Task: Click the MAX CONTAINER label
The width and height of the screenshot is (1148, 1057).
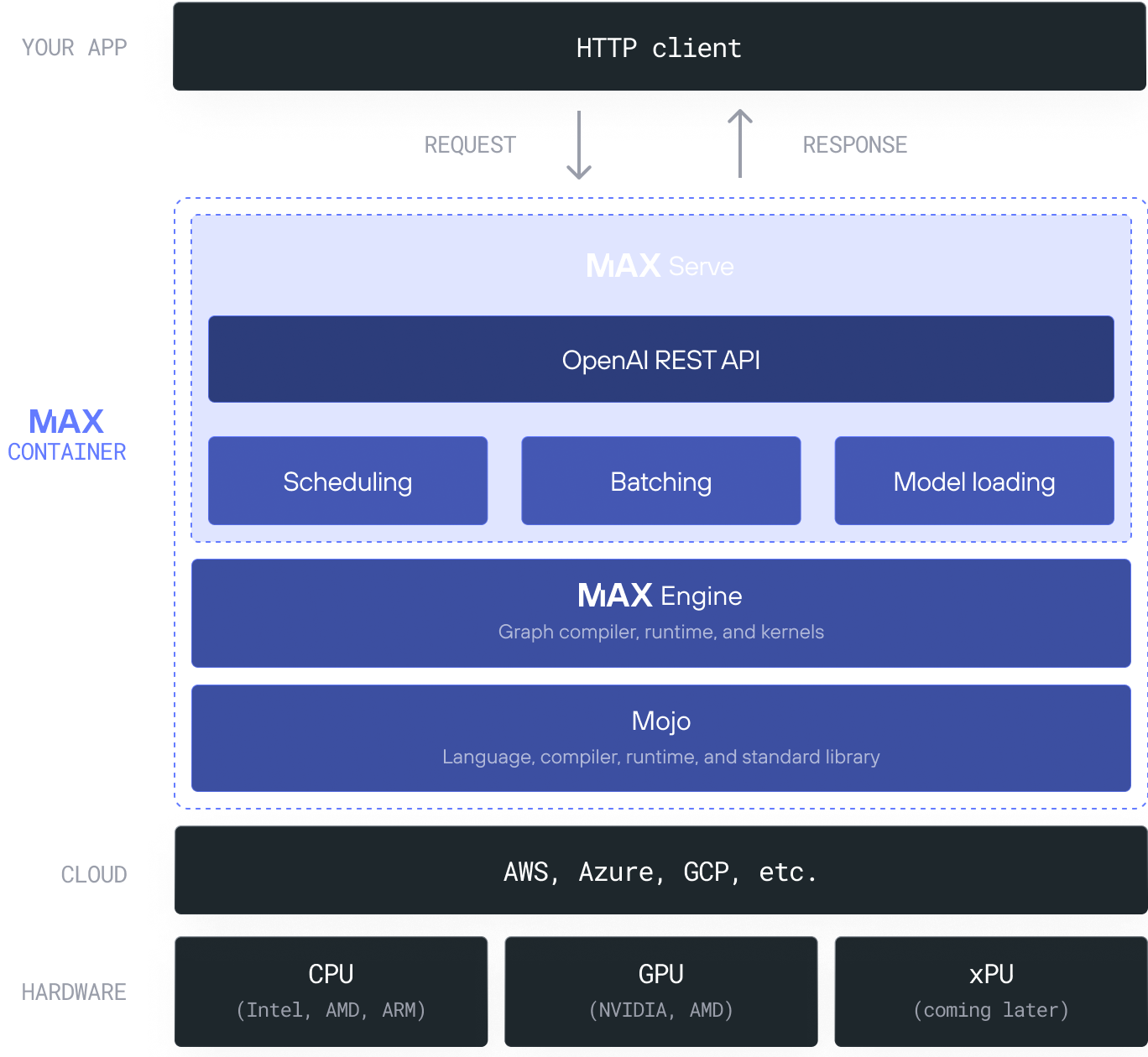Action: [67, 435]
